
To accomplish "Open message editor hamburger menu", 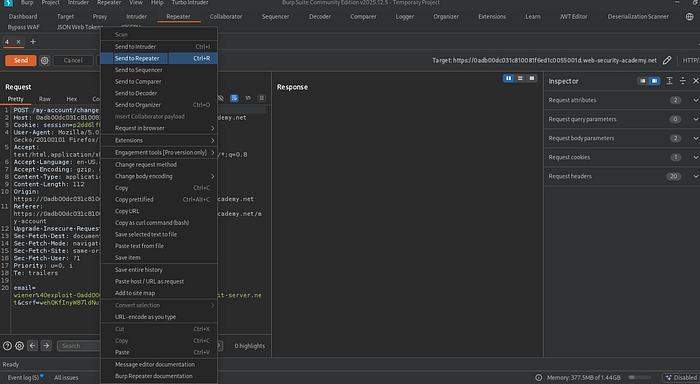I will (x=262, y=98).
